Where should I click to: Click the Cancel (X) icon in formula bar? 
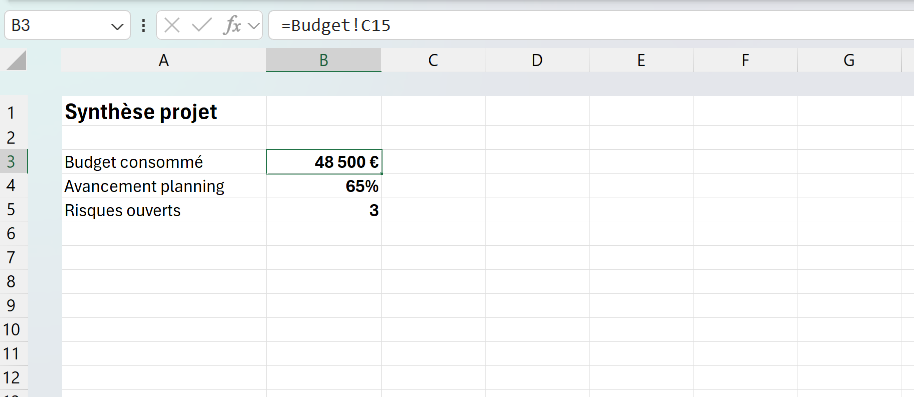click(x=171, y=25)
